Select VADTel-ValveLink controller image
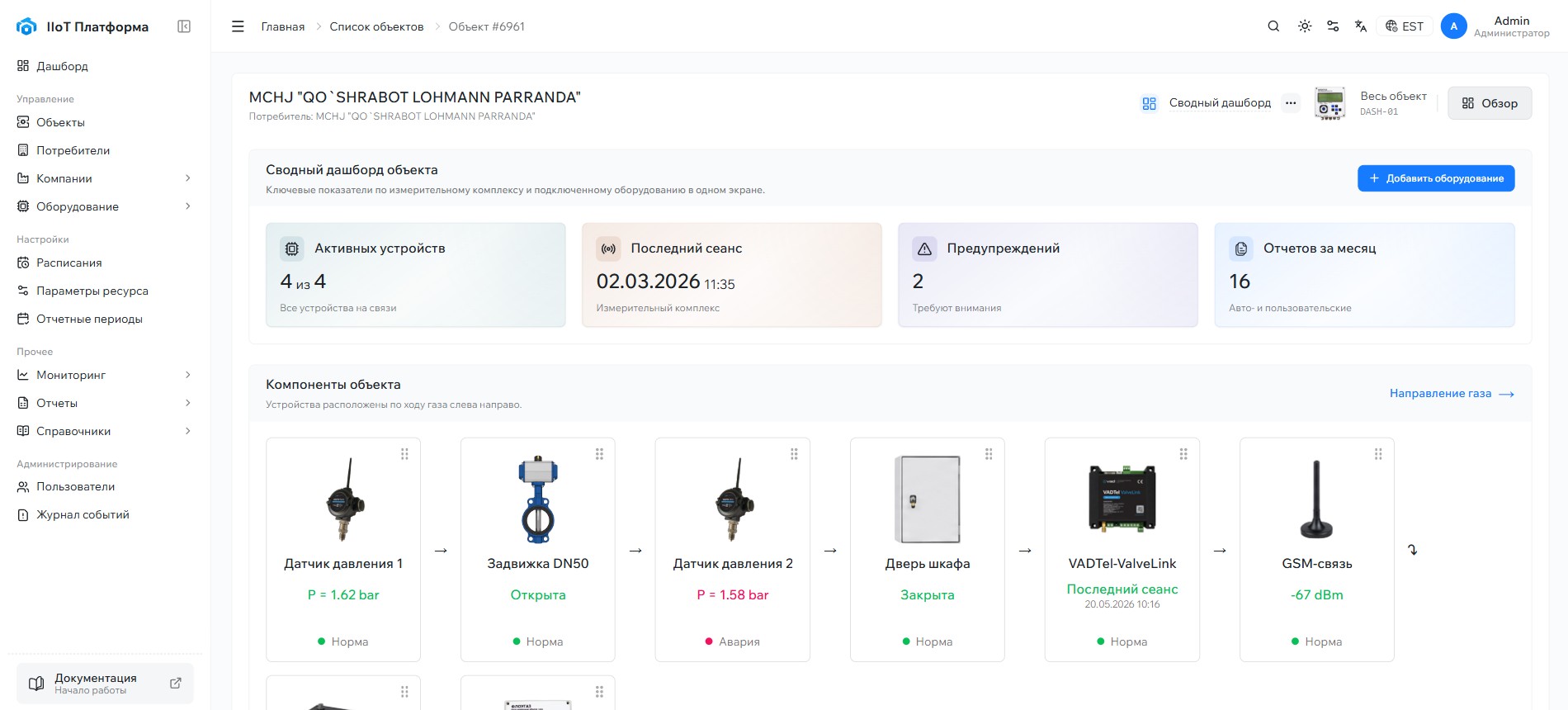1568x710 pixels. click(1122, 498)
